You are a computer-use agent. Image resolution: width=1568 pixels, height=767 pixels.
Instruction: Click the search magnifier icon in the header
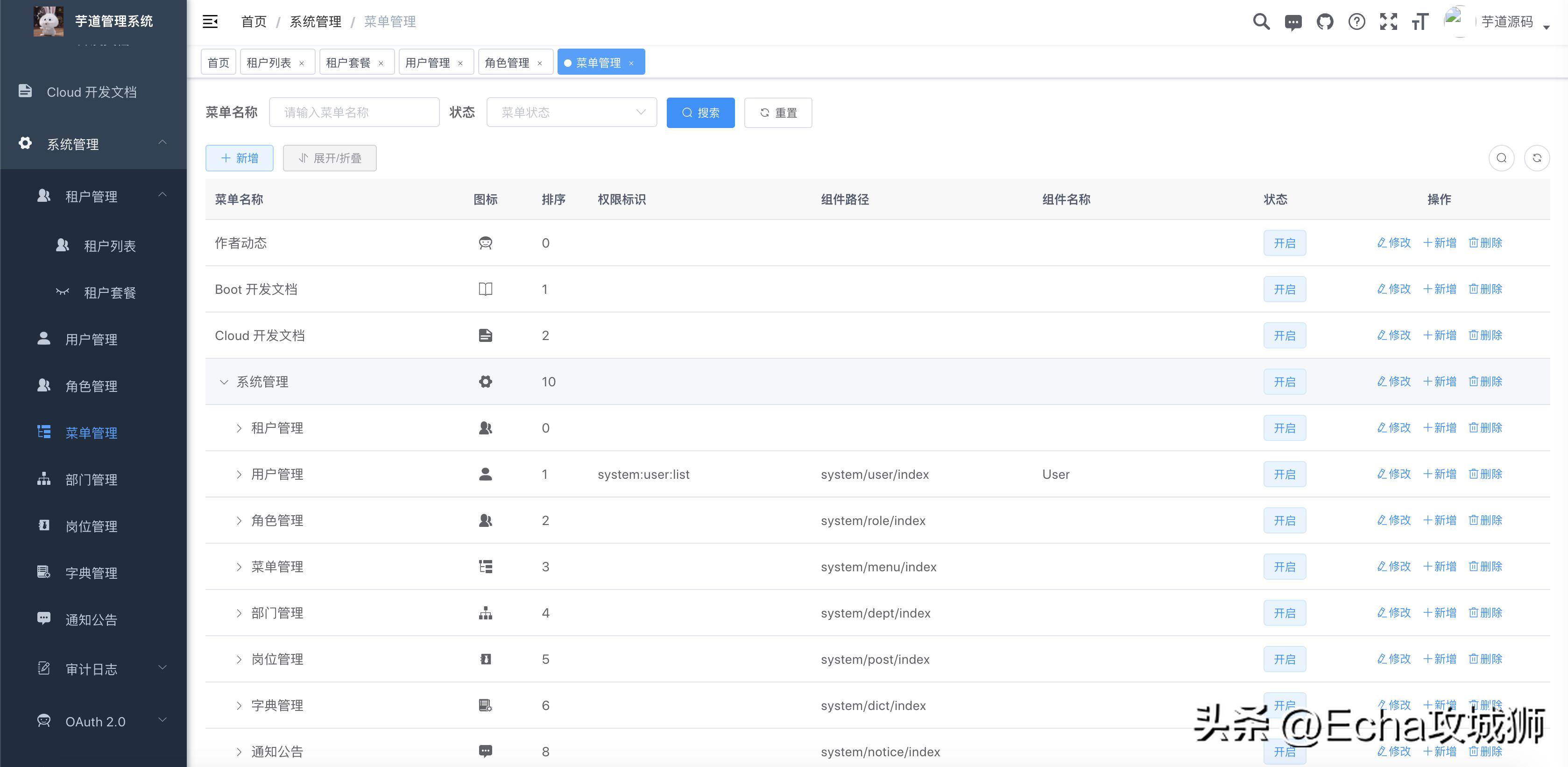click(x=1261, y=21)
